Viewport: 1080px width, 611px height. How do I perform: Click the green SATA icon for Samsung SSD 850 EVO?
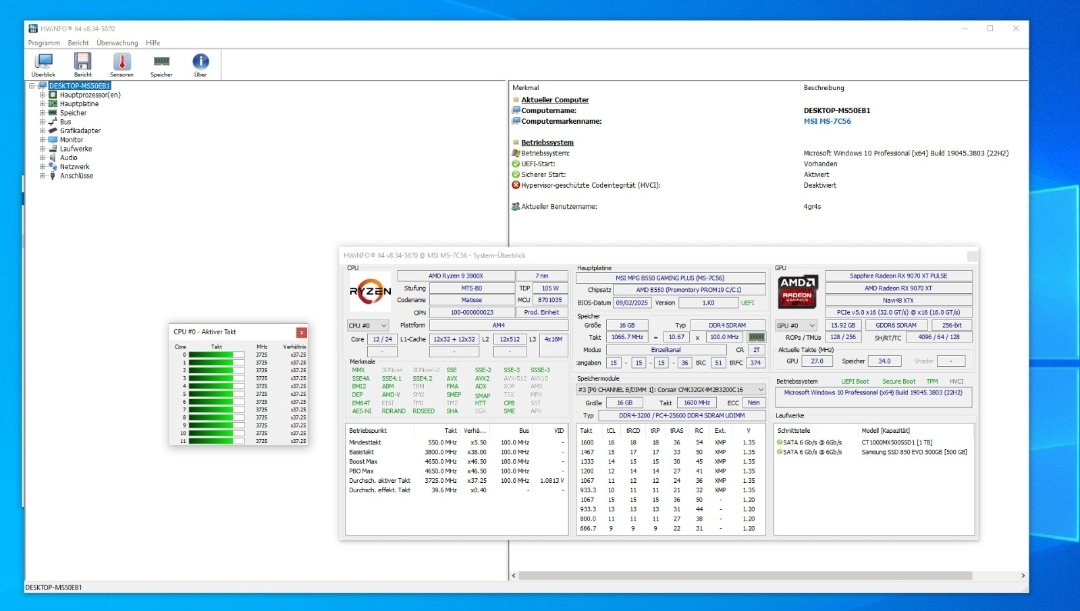(x=780, y=452)
